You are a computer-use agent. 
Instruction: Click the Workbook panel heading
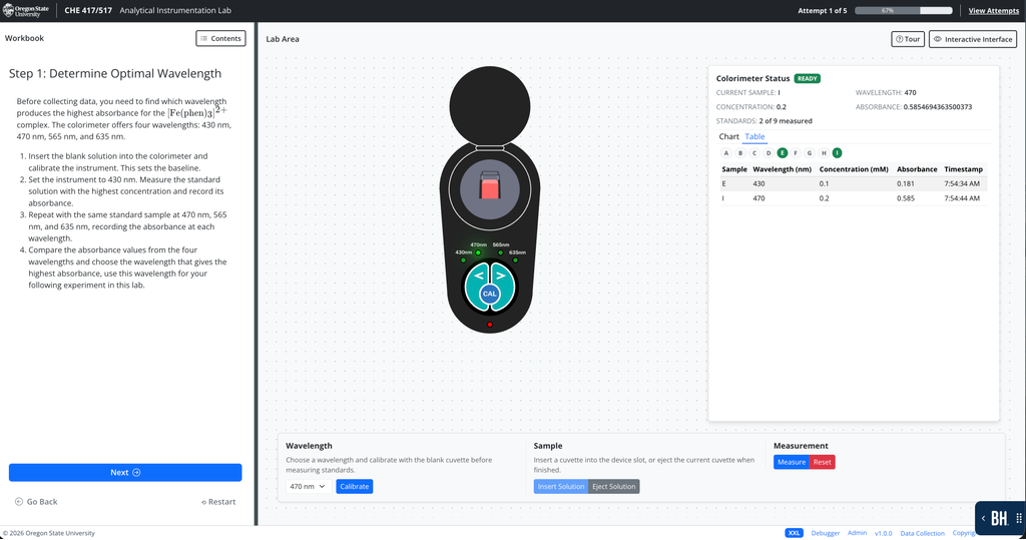pos(24,38)
